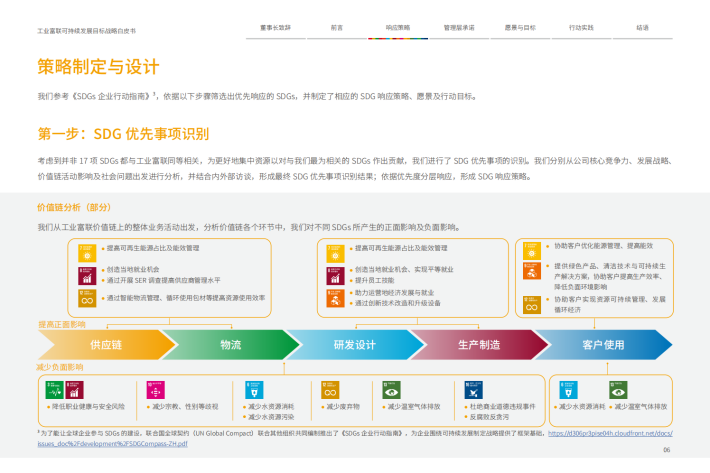Screen dimensions: 710x473
Task: Click the blue water SDG 6 icon above 减少水资源污染
Action: (251, 389)
